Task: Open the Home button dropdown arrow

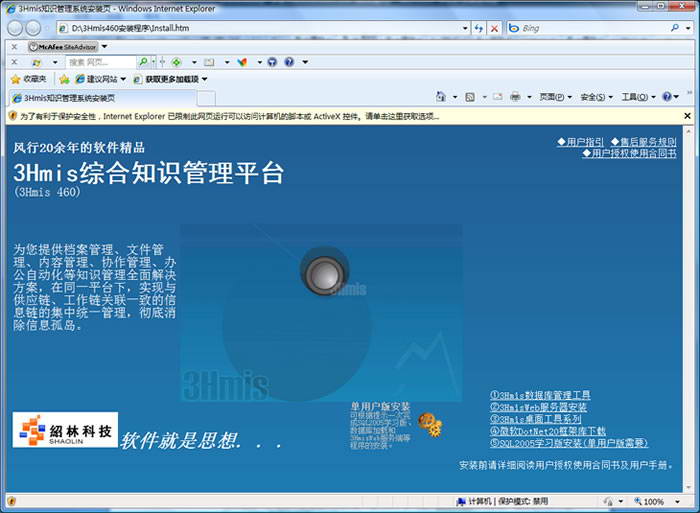Action: click(x=455, y=97)
